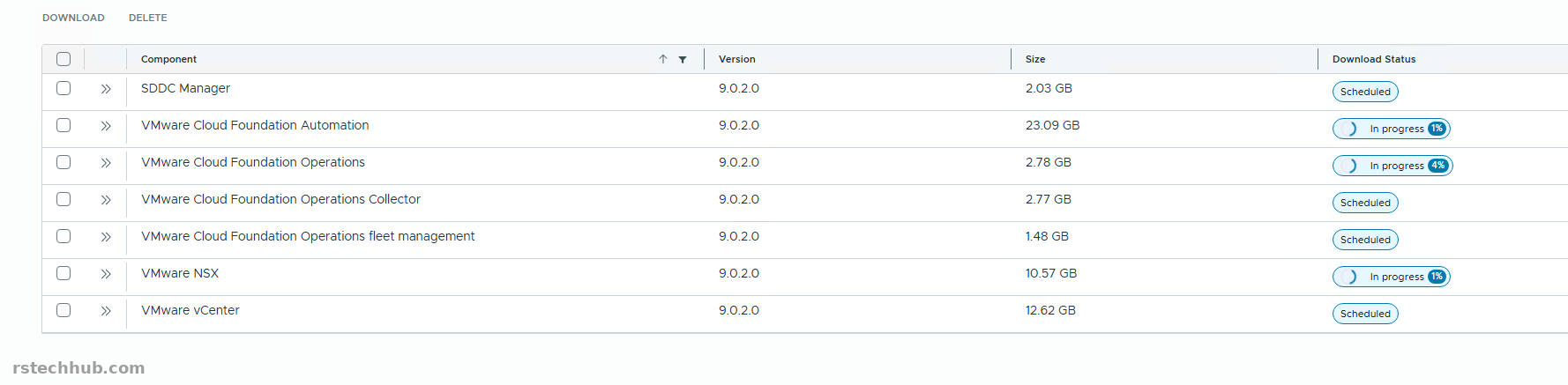Tick the VMware vCenter row checkbox
Image resolution: width=1568 pixels, height=385 pixels.
(63, 310)
